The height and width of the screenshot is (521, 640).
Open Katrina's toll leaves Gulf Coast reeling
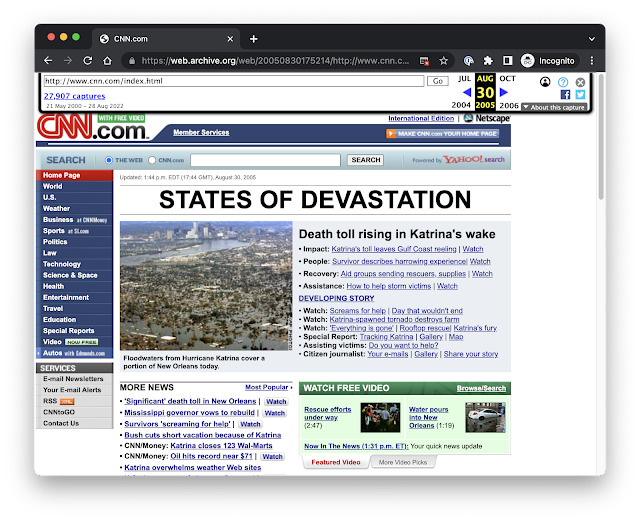point(394,249)
